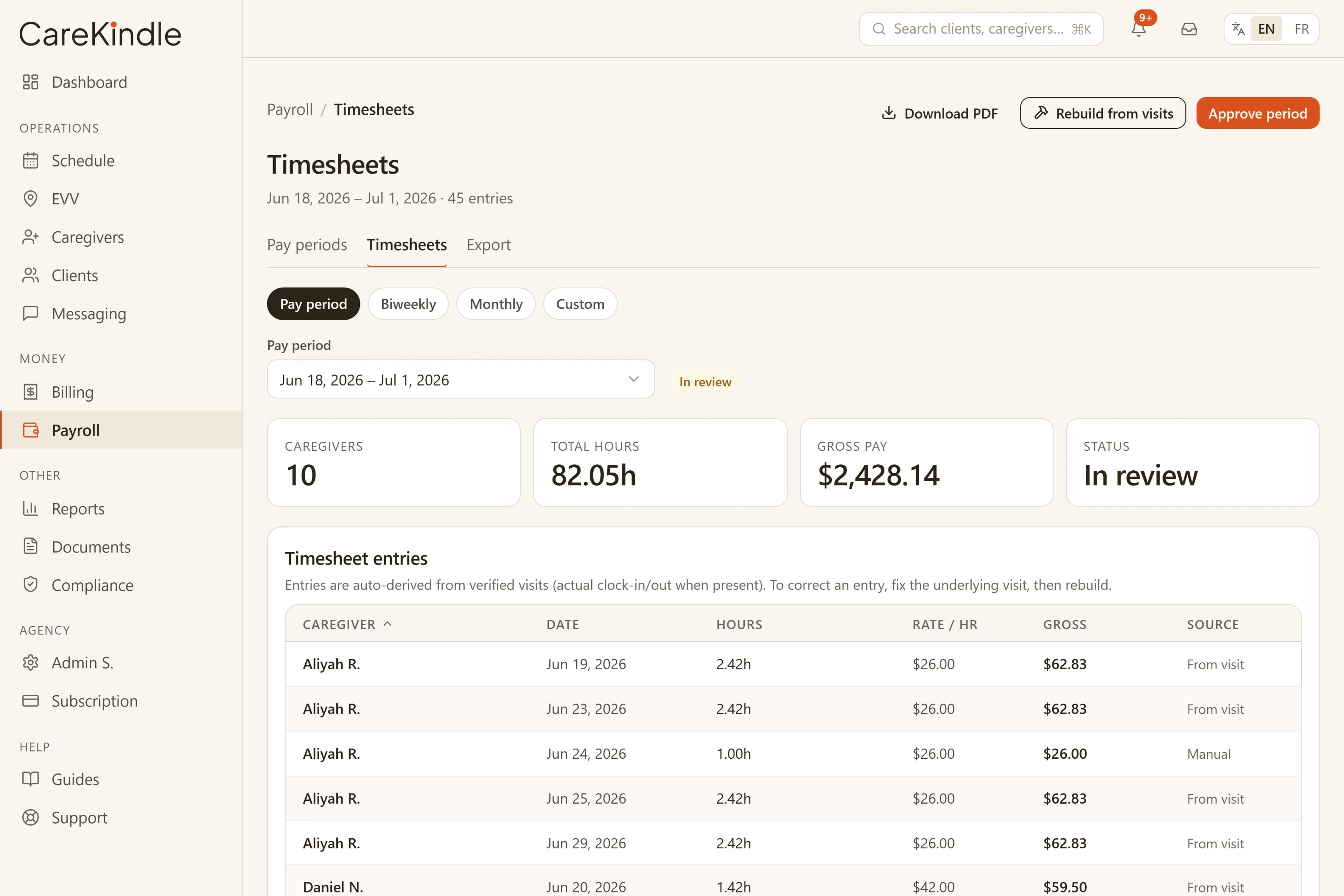This screenshot has width=1344, height=896.
Task: Click the Jun 23, 2026 date cell
Action: 586,709
